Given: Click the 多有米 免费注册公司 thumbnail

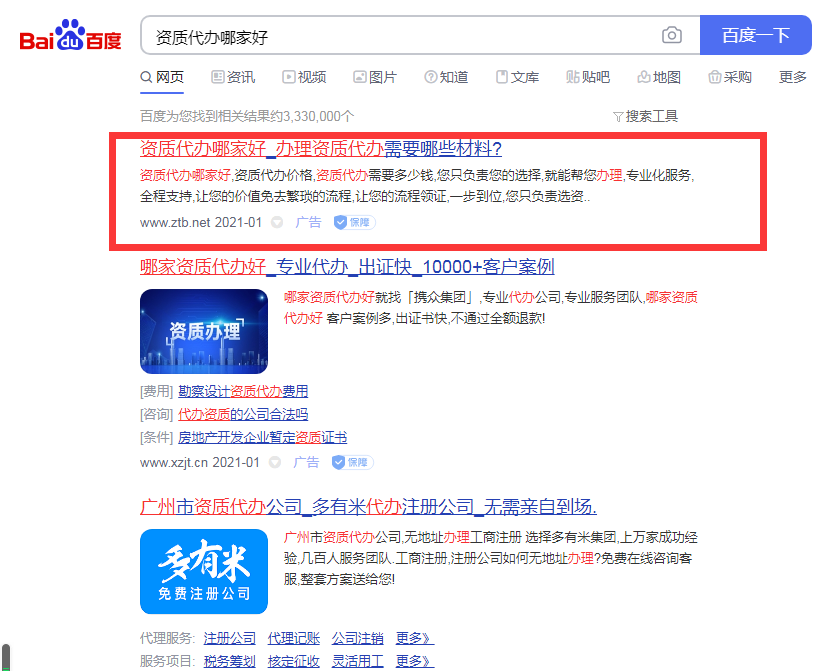Looking at the screenshot, I should (x=204, y=571).
